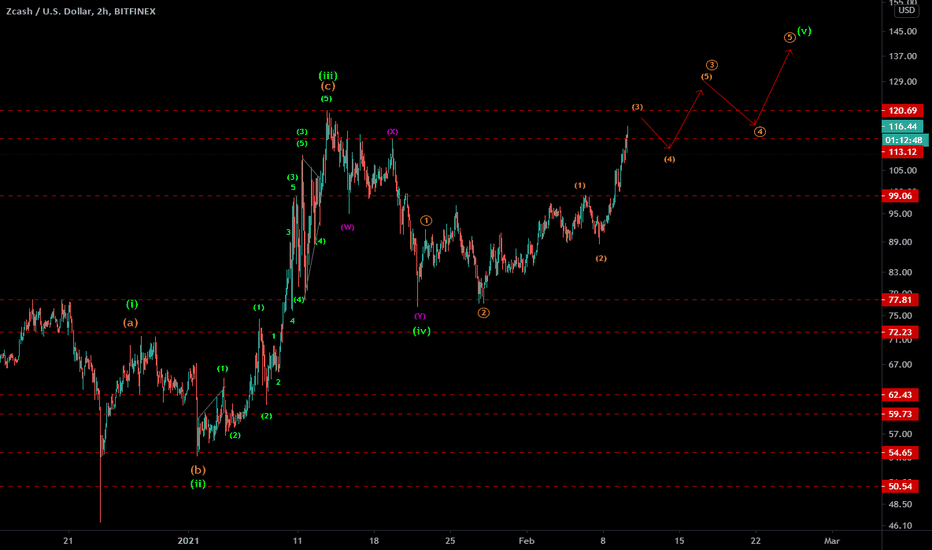Click the Feb label on time axis
Screen dimensions: 932x550
tap(527, 541)
